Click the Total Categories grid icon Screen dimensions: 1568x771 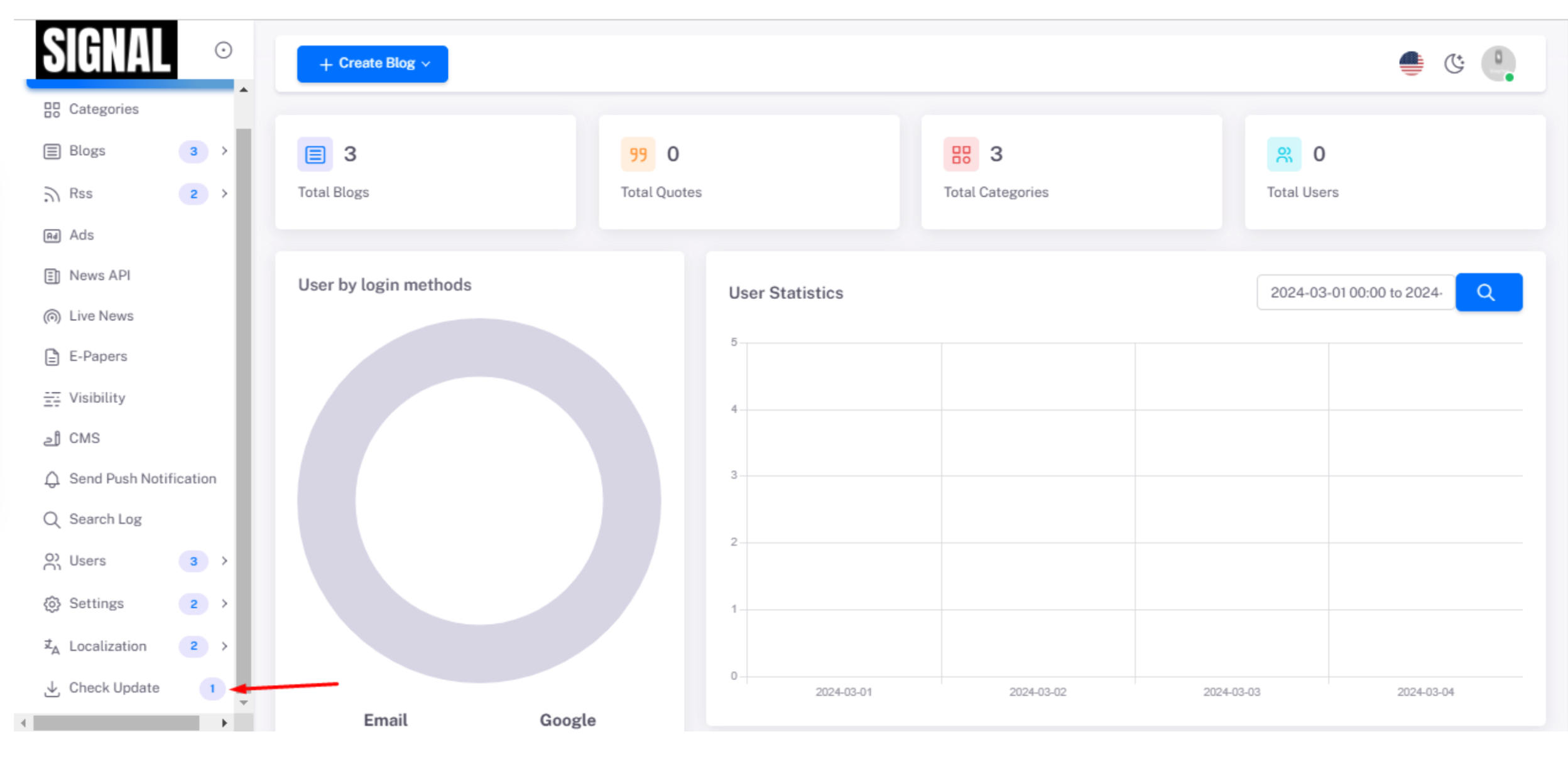(961, 154)
